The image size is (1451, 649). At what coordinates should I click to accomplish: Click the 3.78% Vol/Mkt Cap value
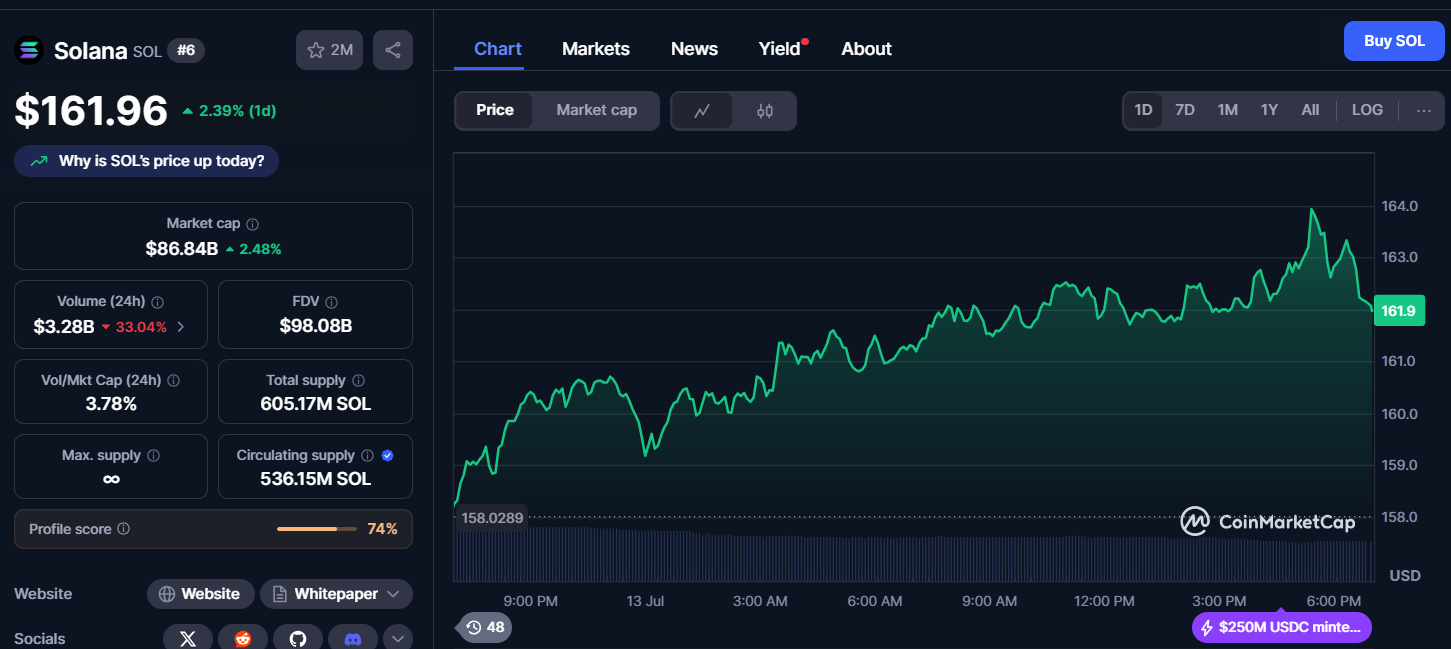pyautogui.click(x=111, y=404)
